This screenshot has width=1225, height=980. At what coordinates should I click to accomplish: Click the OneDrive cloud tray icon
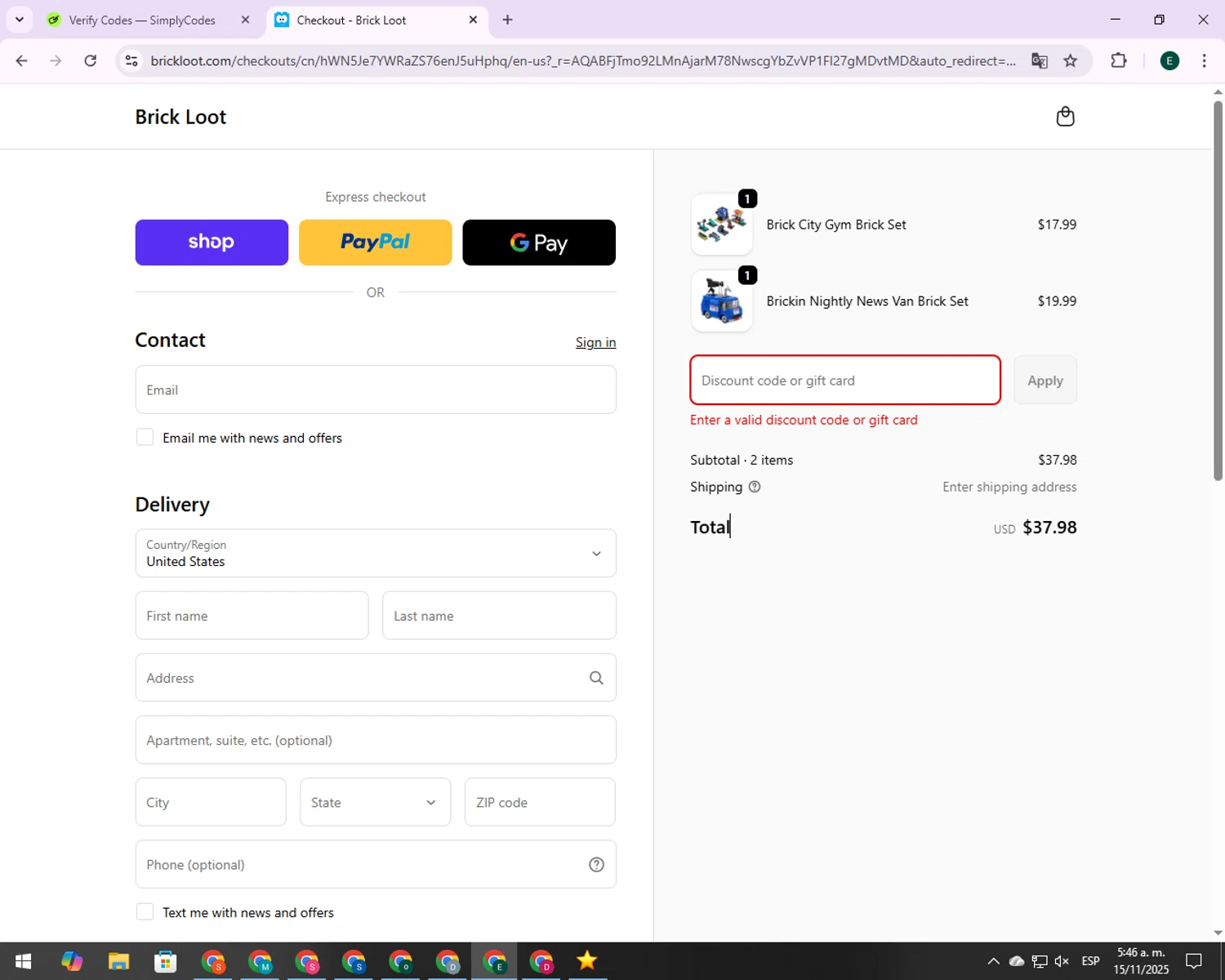[1017, 961]
